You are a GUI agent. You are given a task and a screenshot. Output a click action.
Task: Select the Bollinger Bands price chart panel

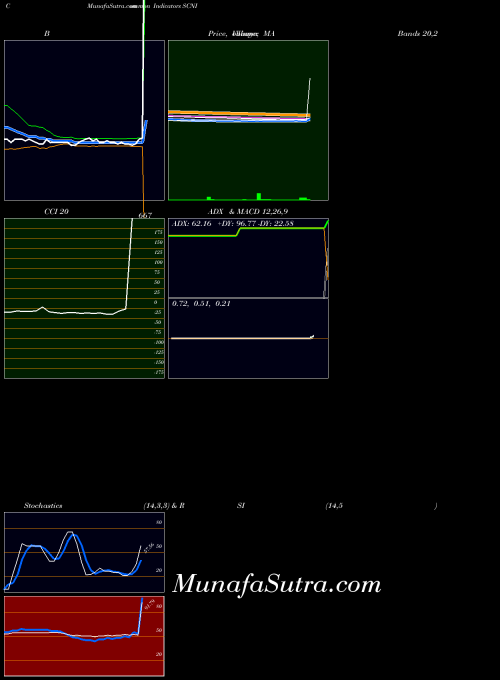click(x=84, y=120)
